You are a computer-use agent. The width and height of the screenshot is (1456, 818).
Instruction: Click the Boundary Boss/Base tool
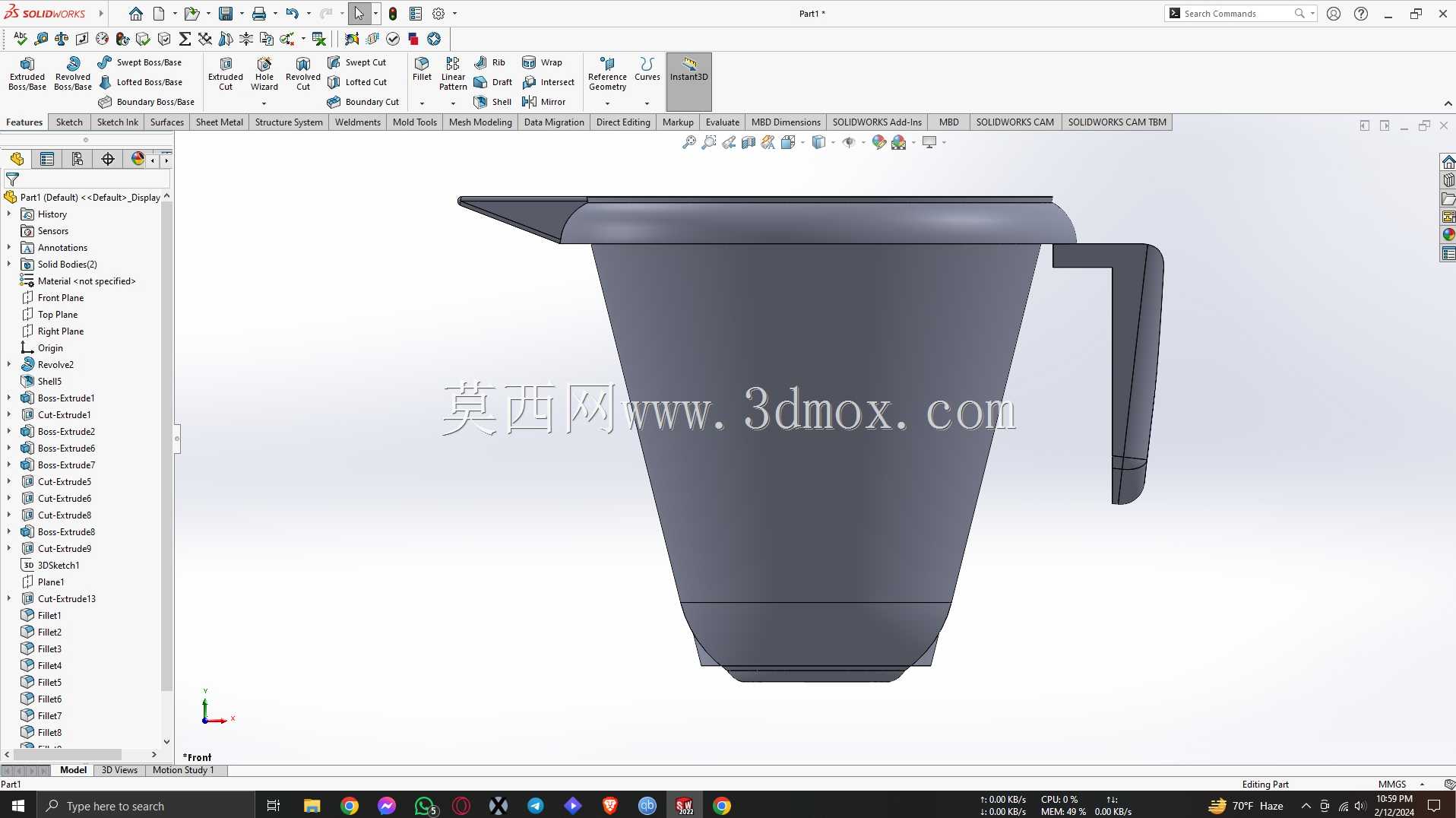146,102
